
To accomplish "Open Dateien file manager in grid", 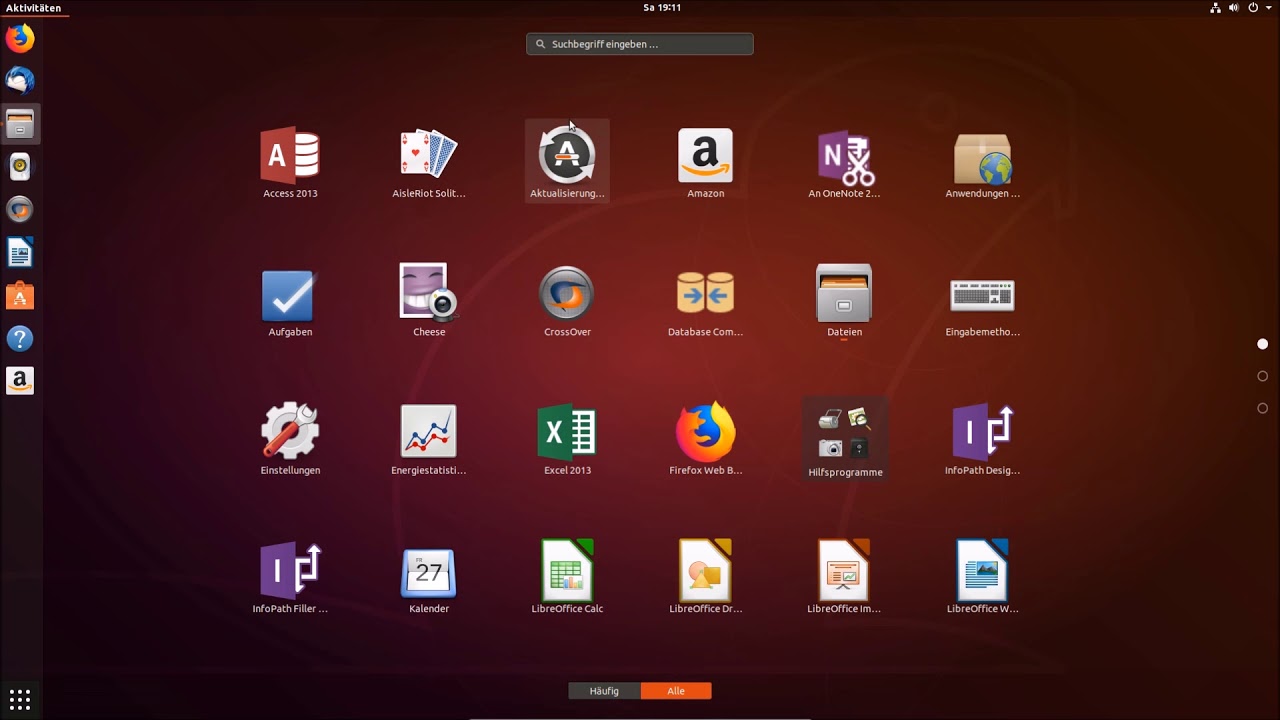I will pyautogui.click(x=844, y=301).
